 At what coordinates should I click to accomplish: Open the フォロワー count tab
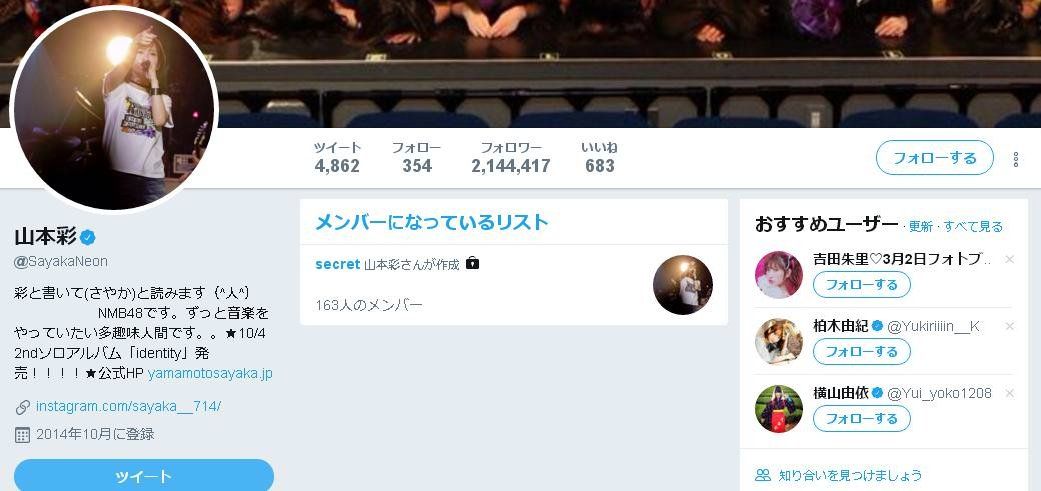coord(511,157)
